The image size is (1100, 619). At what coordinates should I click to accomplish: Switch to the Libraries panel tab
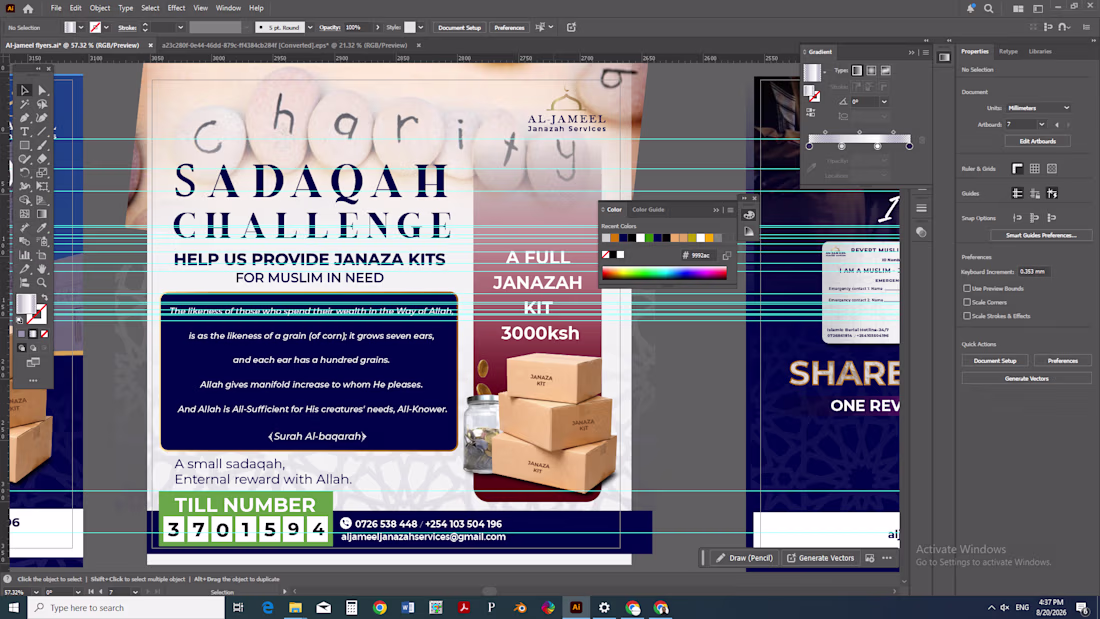(x=1040, y=51)
